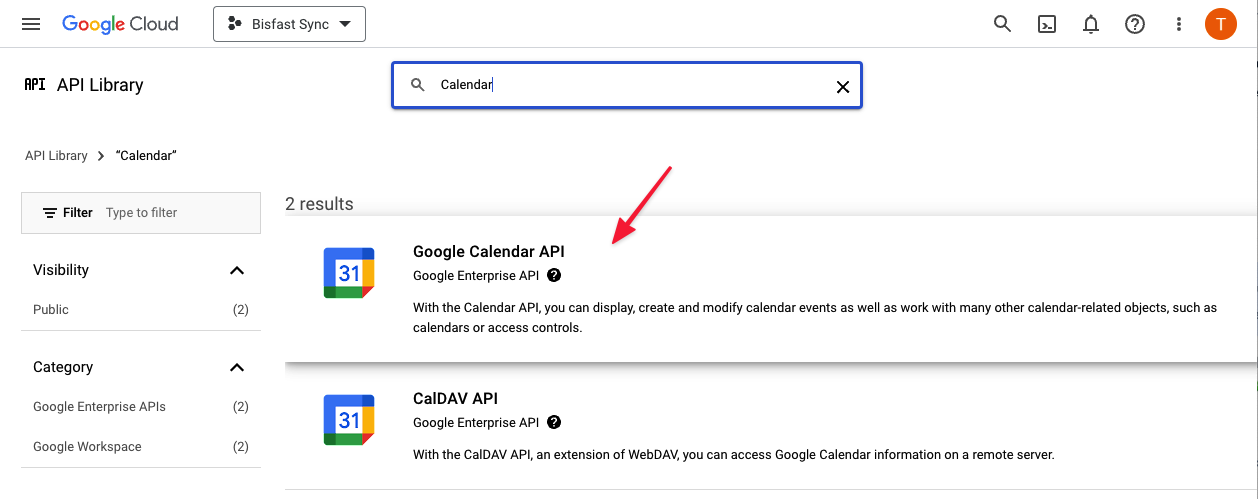Select the Public visibility filter
This screenshot has width=1258, height=499.
pos(141,310)
